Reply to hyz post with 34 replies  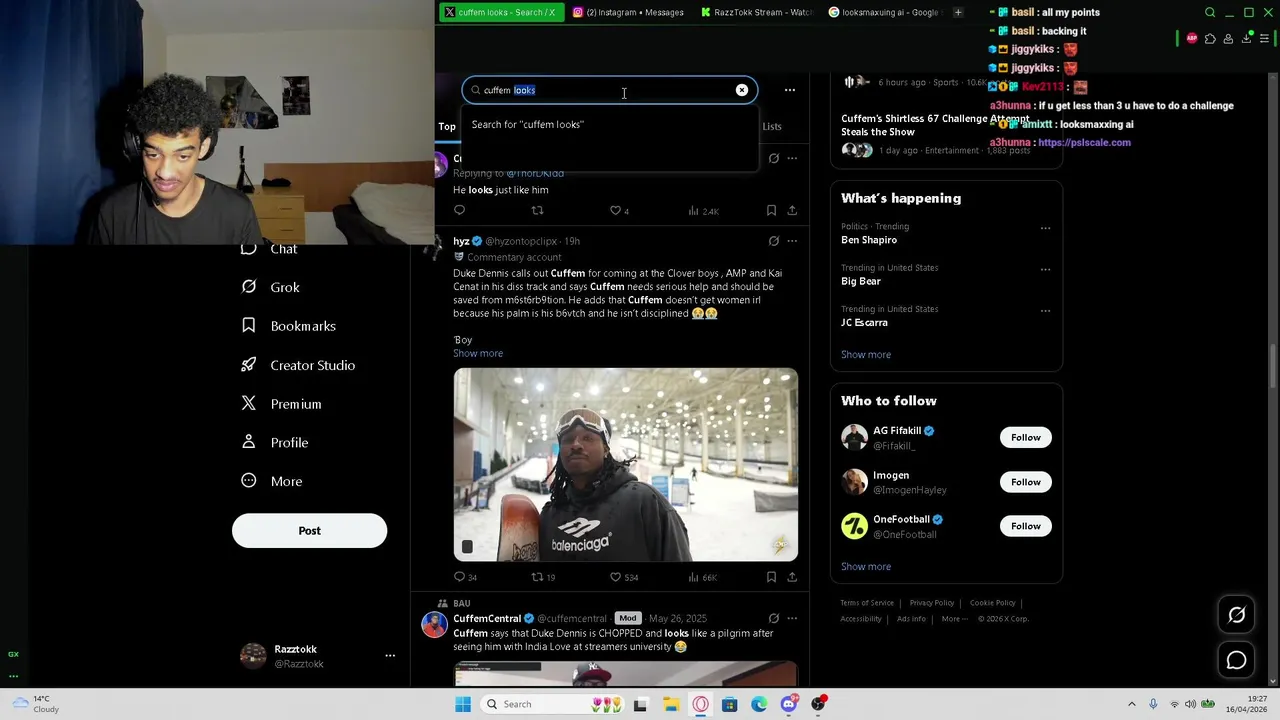click(x=465, y=577)
